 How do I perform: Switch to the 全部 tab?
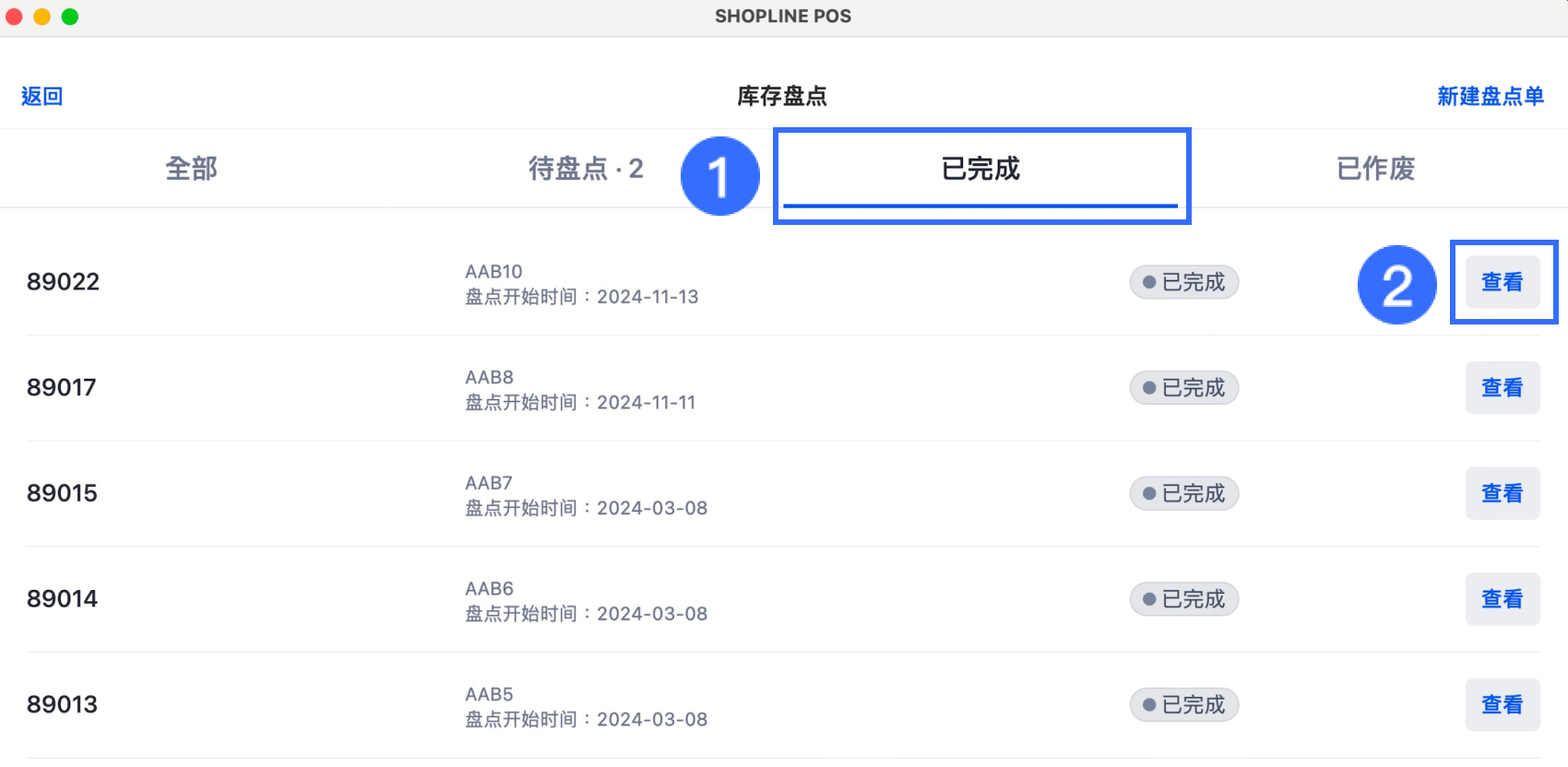click(192, 169)
